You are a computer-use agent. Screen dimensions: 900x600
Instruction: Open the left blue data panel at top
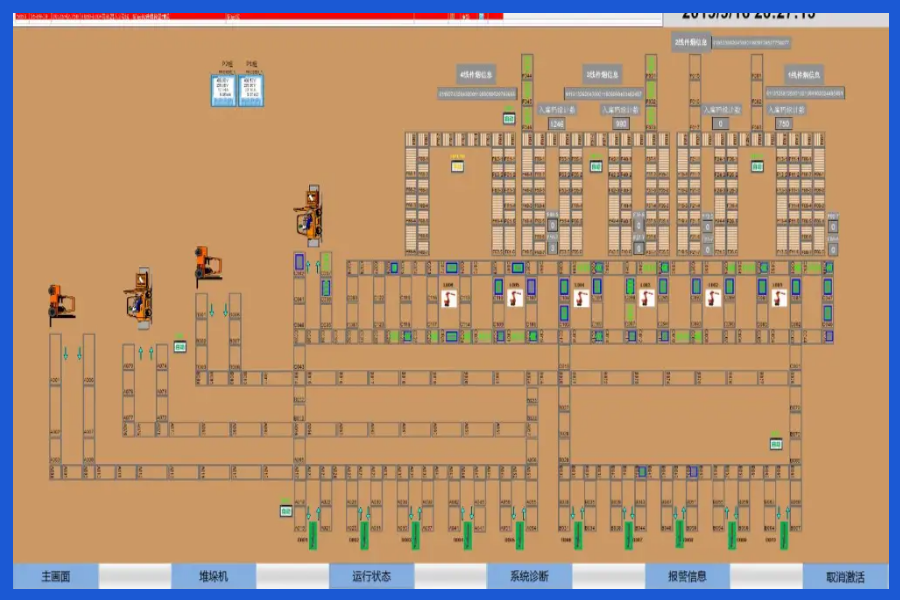coord(224,90)
